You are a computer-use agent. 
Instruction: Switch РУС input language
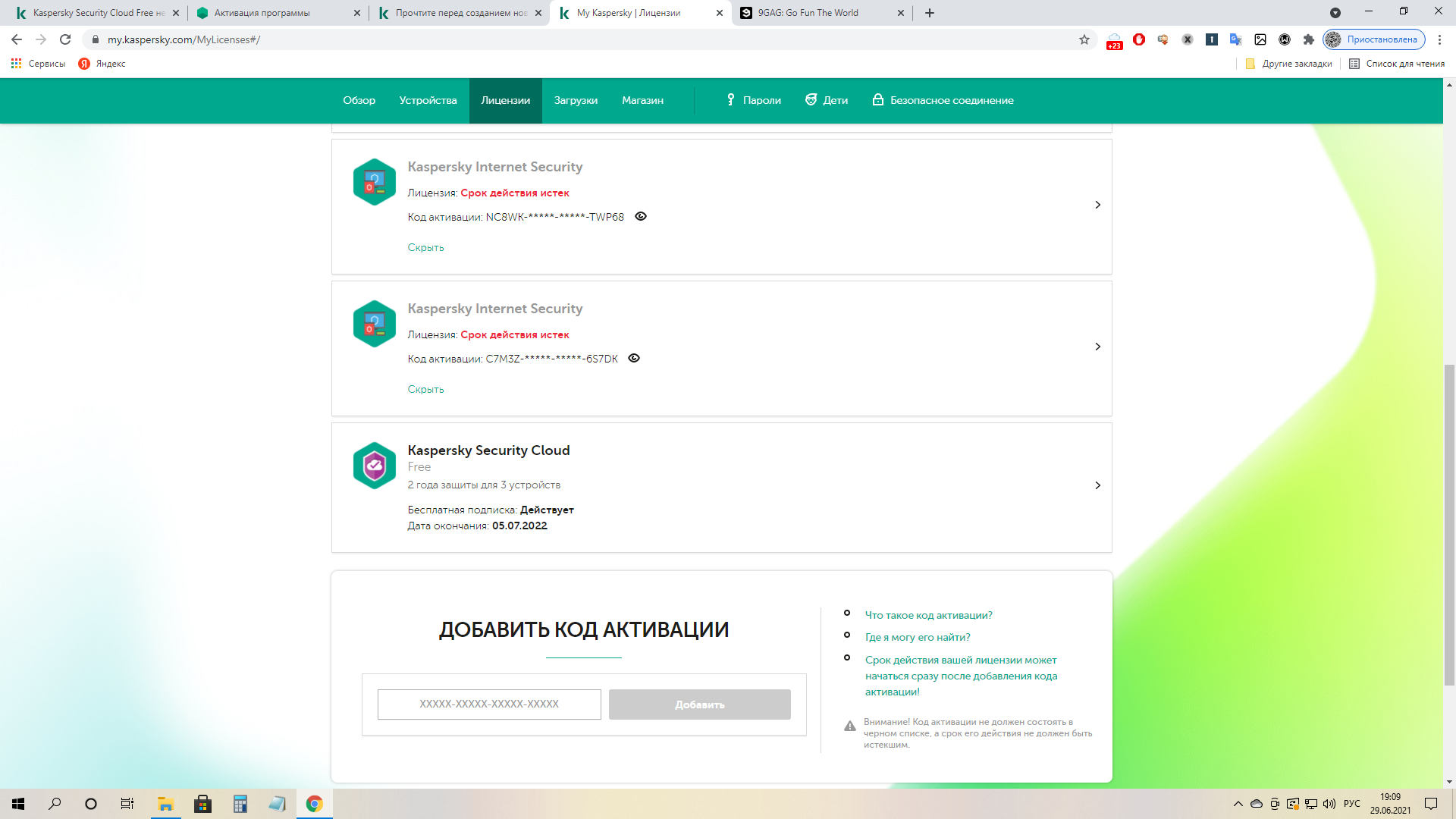tap(1352, 804)
